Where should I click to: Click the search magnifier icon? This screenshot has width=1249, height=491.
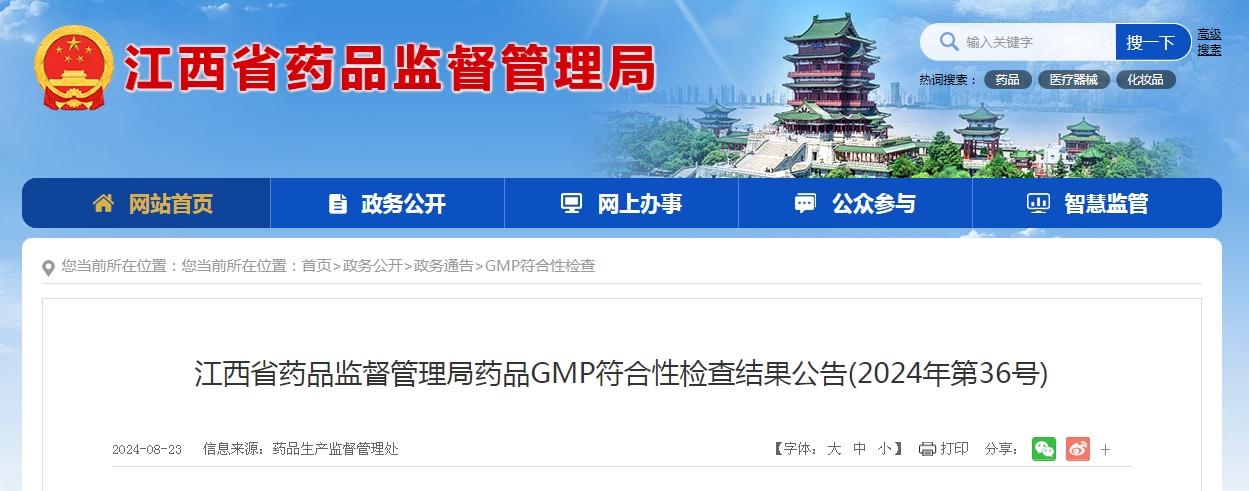pyautogui.click(x=946, y=42)
